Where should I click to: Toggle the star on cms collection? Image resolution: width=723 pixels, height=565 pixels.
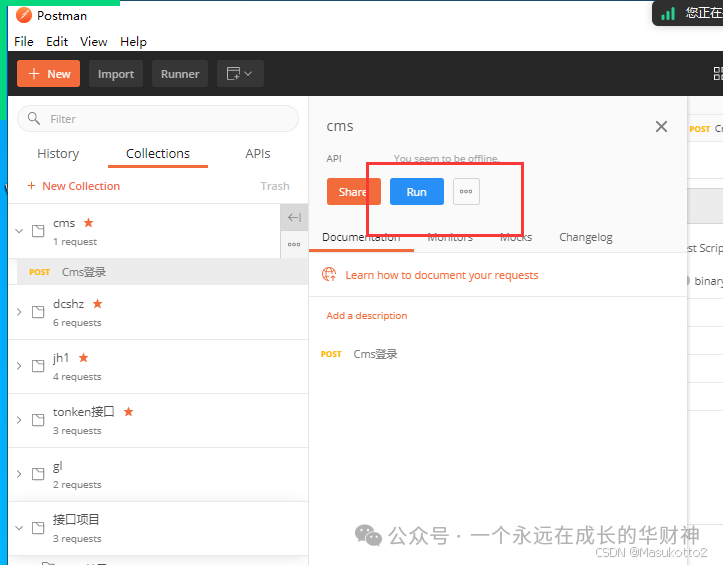[89, 223]
